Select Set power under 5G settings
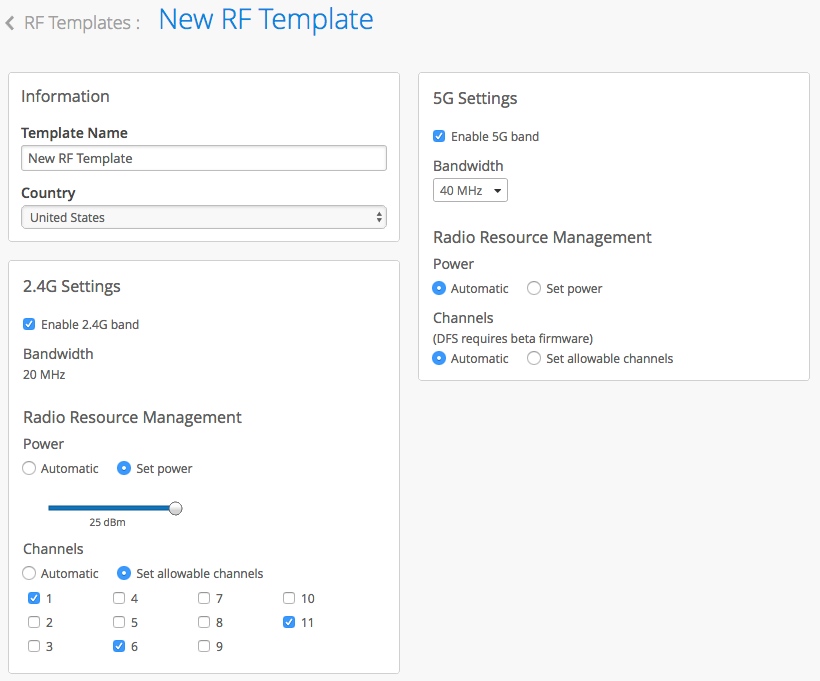This screenshot has width=820, height=681. pos(534,288)
